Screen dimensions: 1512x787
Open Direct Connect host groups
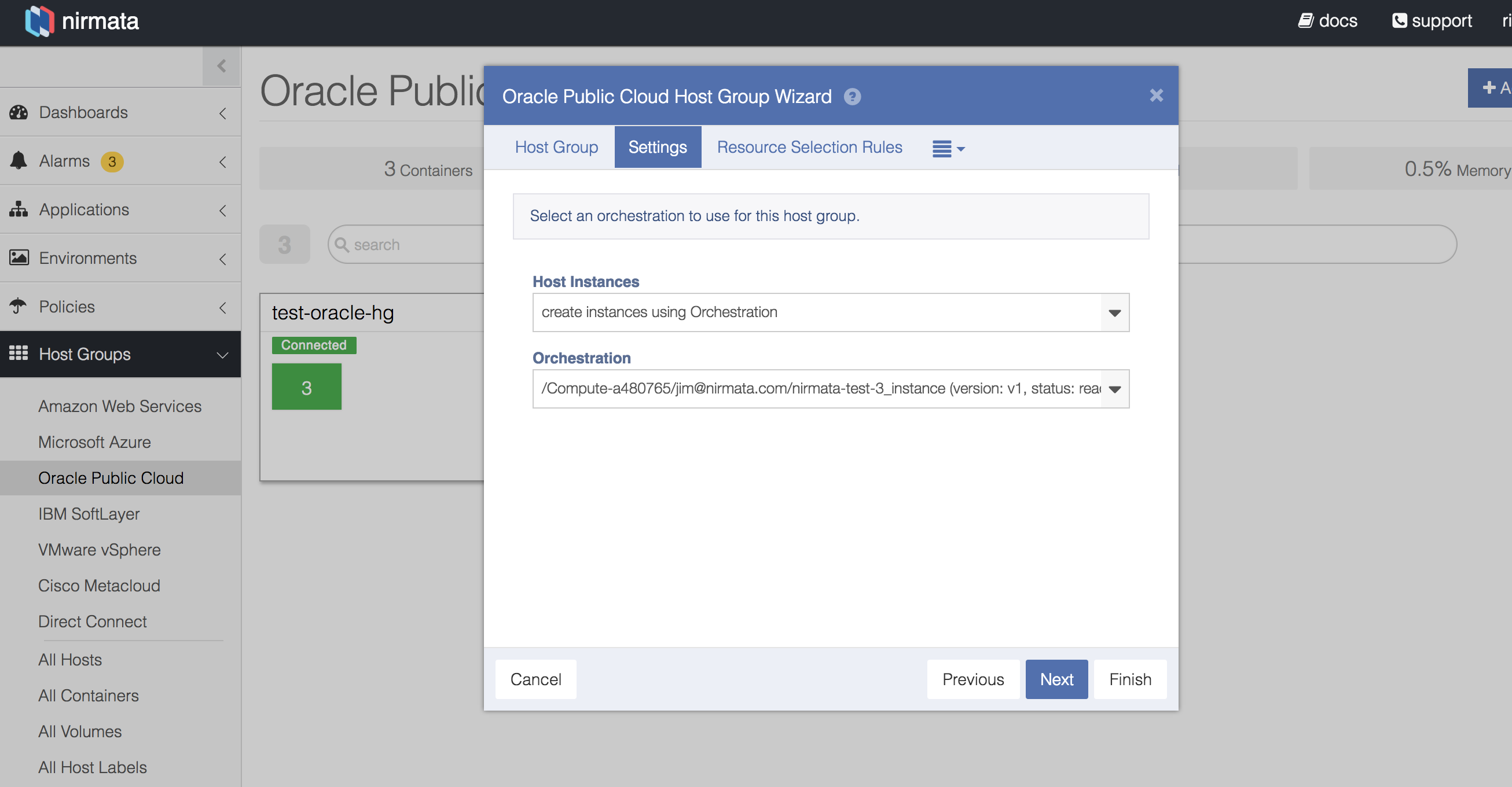click(x=92, y=621)
